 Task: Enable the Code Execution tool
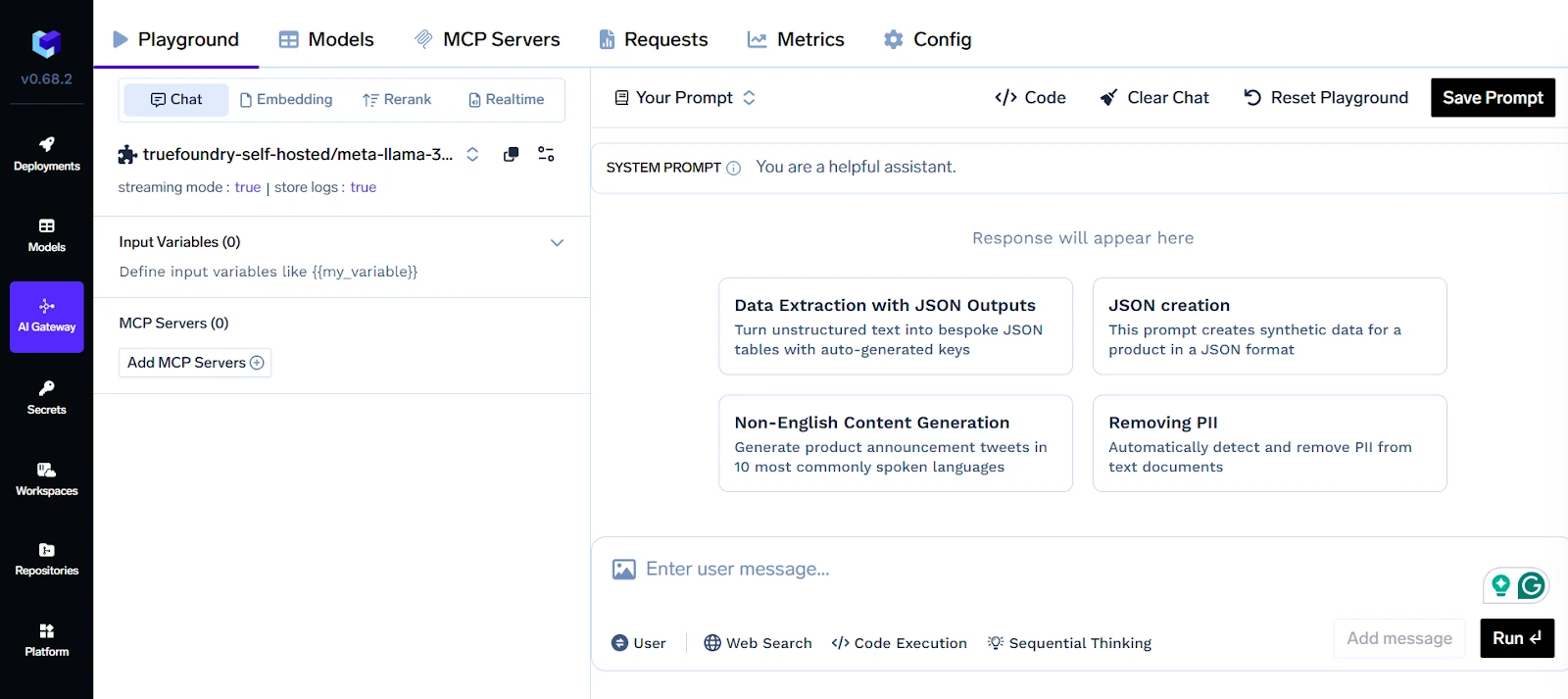tap(899, 643)
